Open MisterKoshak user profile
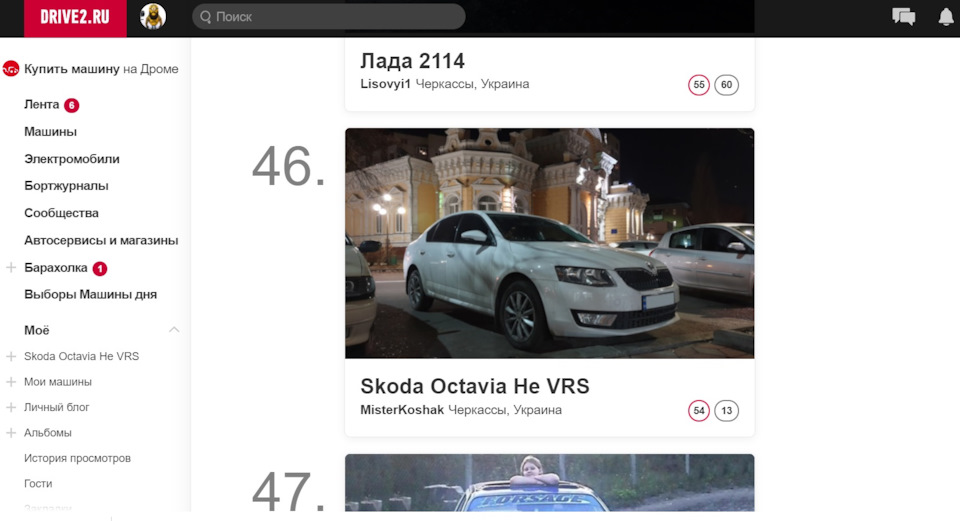This screenshot has width=960, height=521. (402, 410)
